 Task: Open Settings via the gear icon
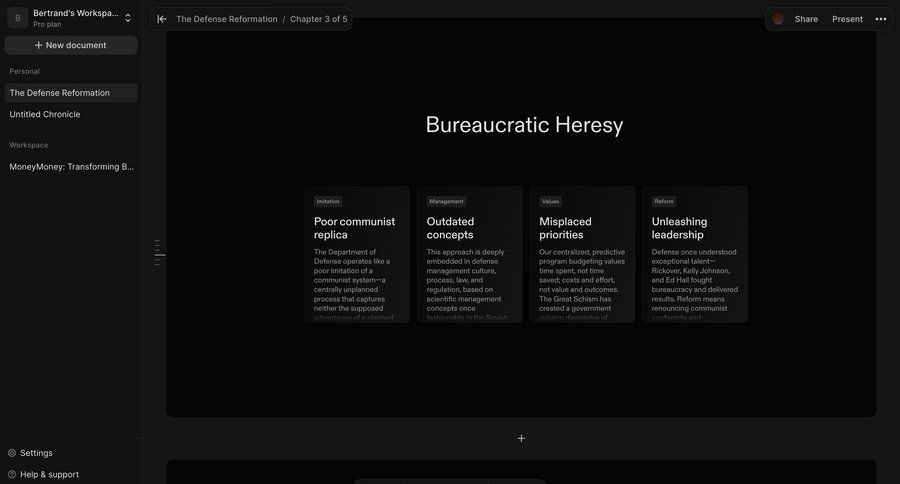pyautogui.click(x=12, y=453)
